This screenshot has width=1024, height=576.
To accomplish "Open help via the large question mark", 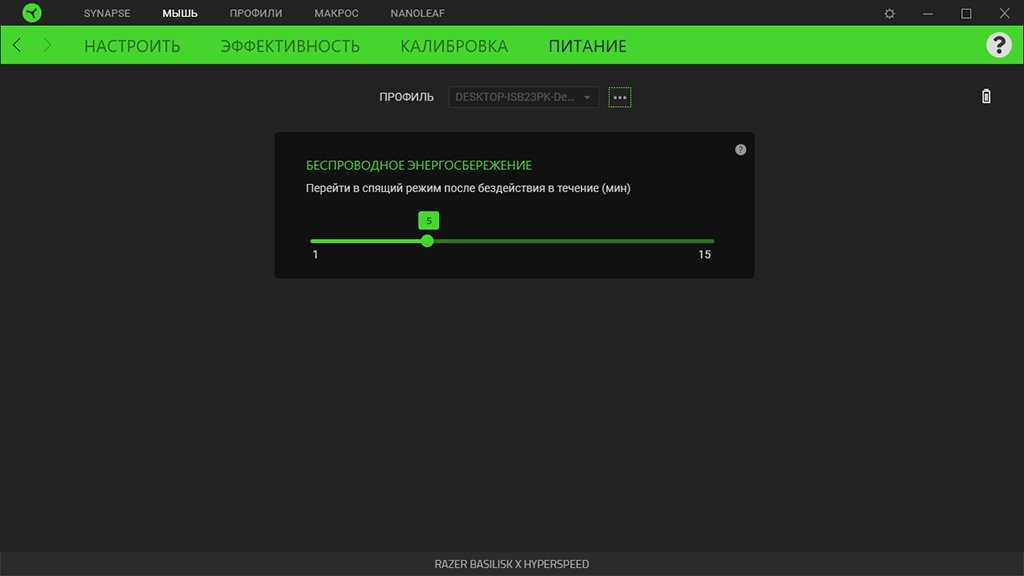I will tap(998, 45).
